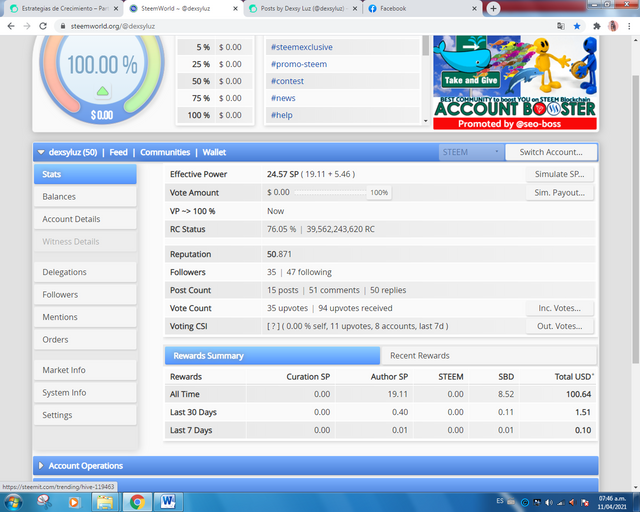
Task: Click the Simulate SP button
Action: tap(560, 174)
